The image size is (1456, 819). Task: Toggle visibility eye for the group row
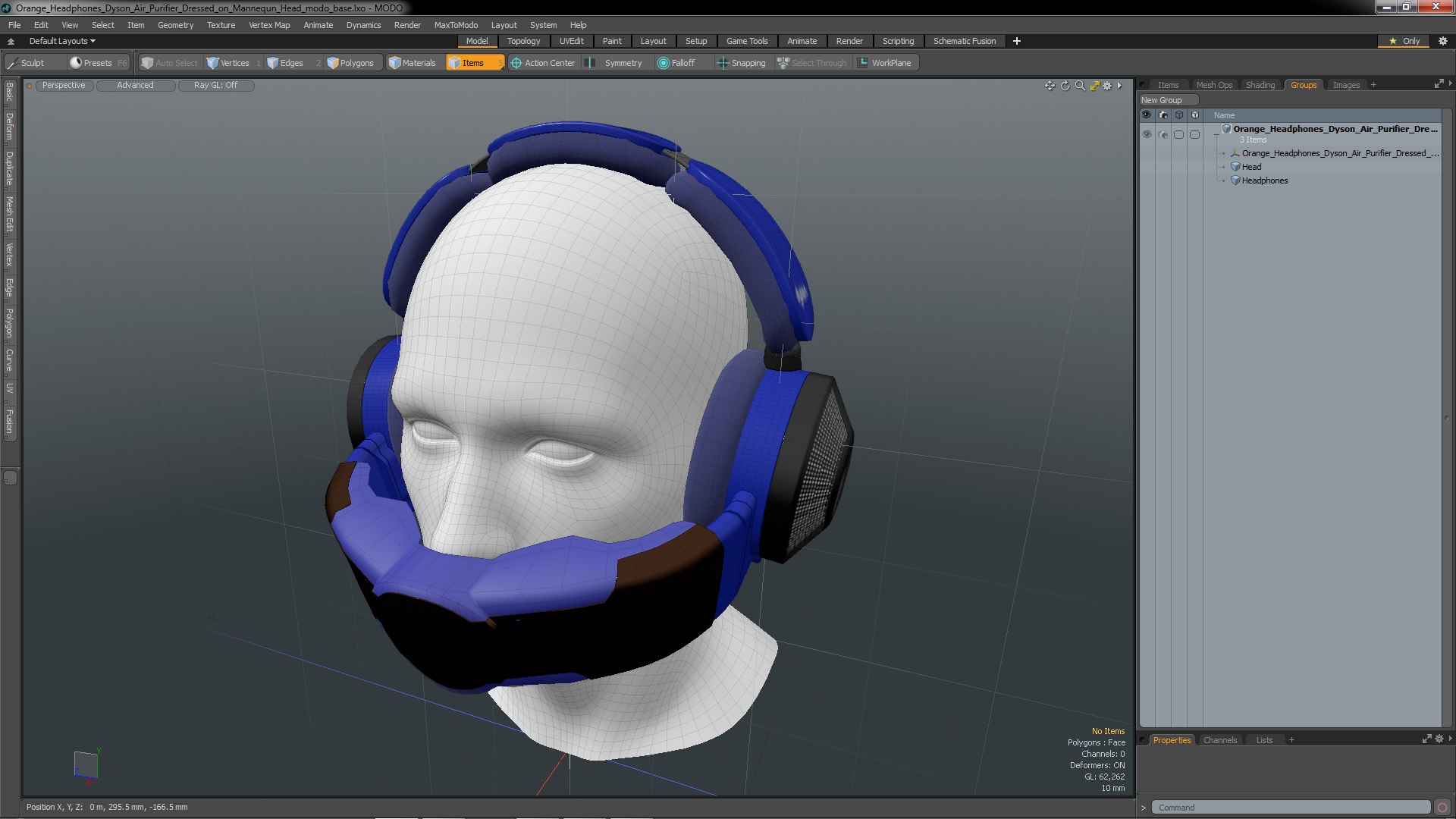[1147, 134]
